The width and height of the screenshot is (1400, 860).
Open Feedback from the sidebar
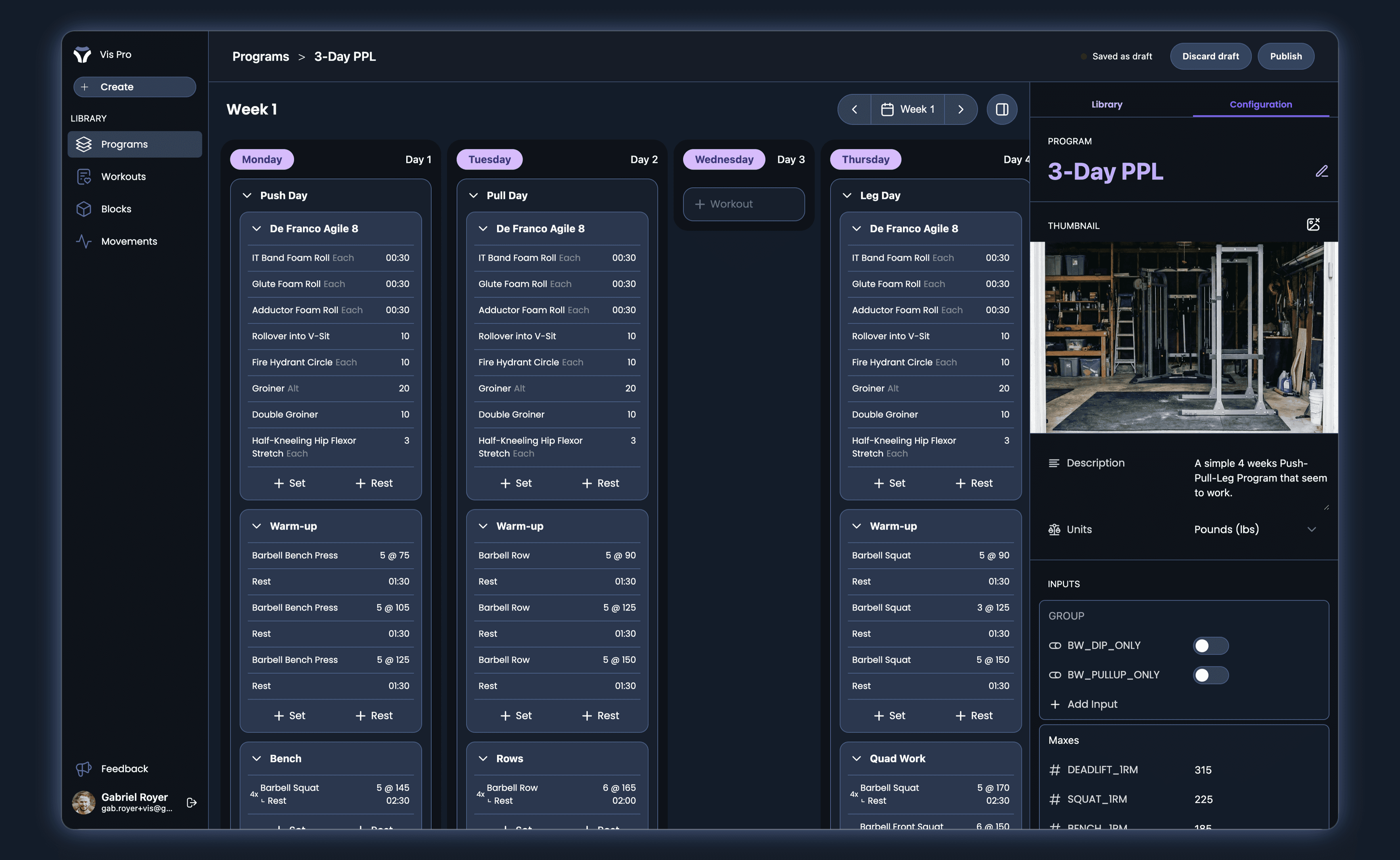click(x=124, y=768)
